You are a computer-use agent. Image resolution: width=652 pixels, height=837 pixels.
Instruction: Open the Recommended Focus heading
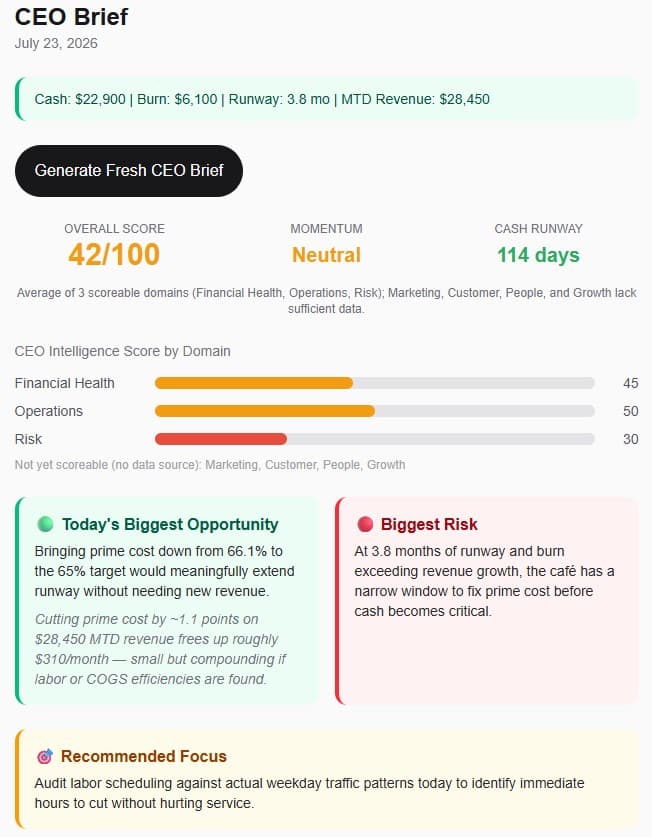pos(144,756)
